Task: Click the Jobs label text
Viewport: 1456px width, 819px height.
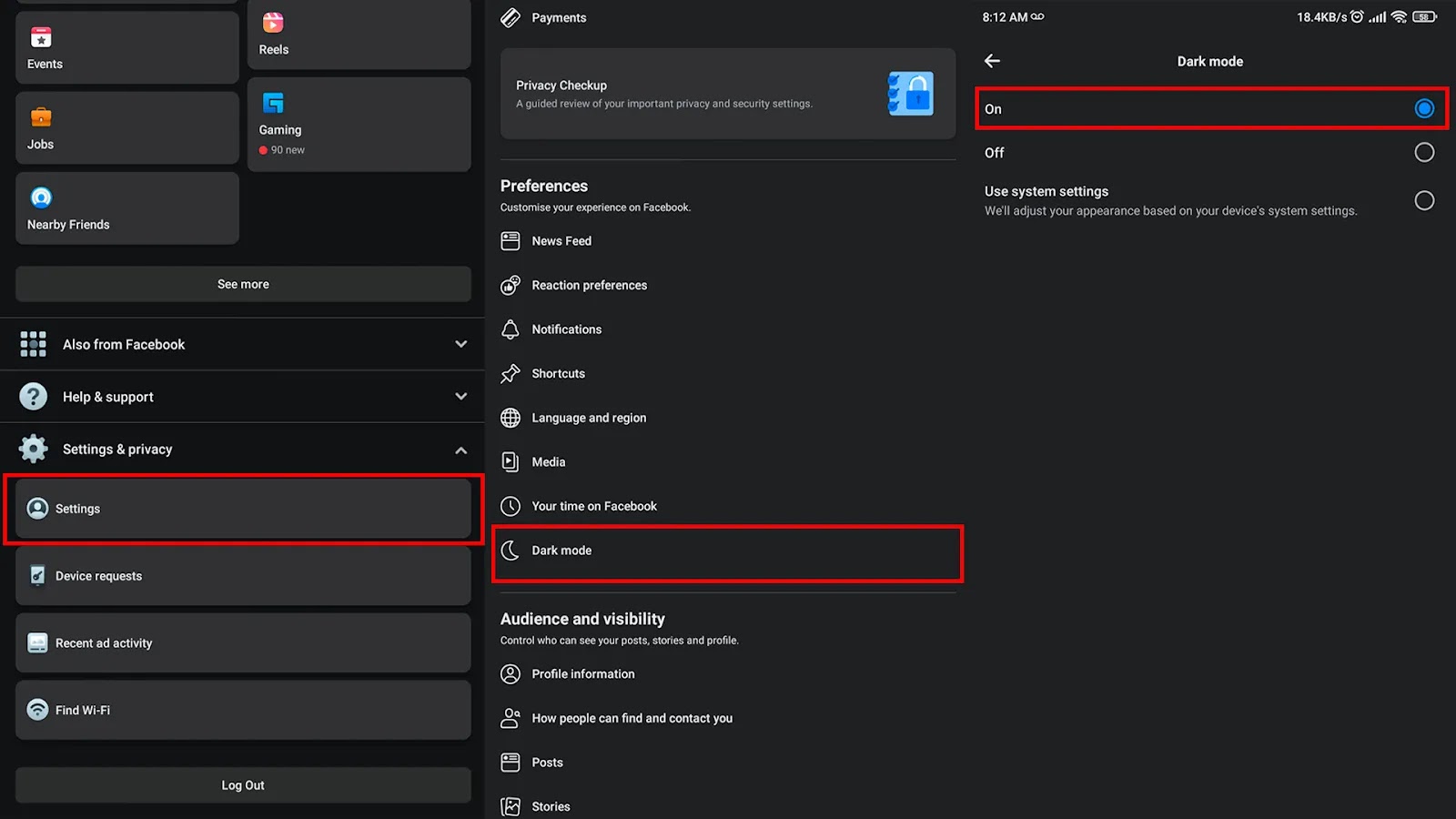Action: 40,145
